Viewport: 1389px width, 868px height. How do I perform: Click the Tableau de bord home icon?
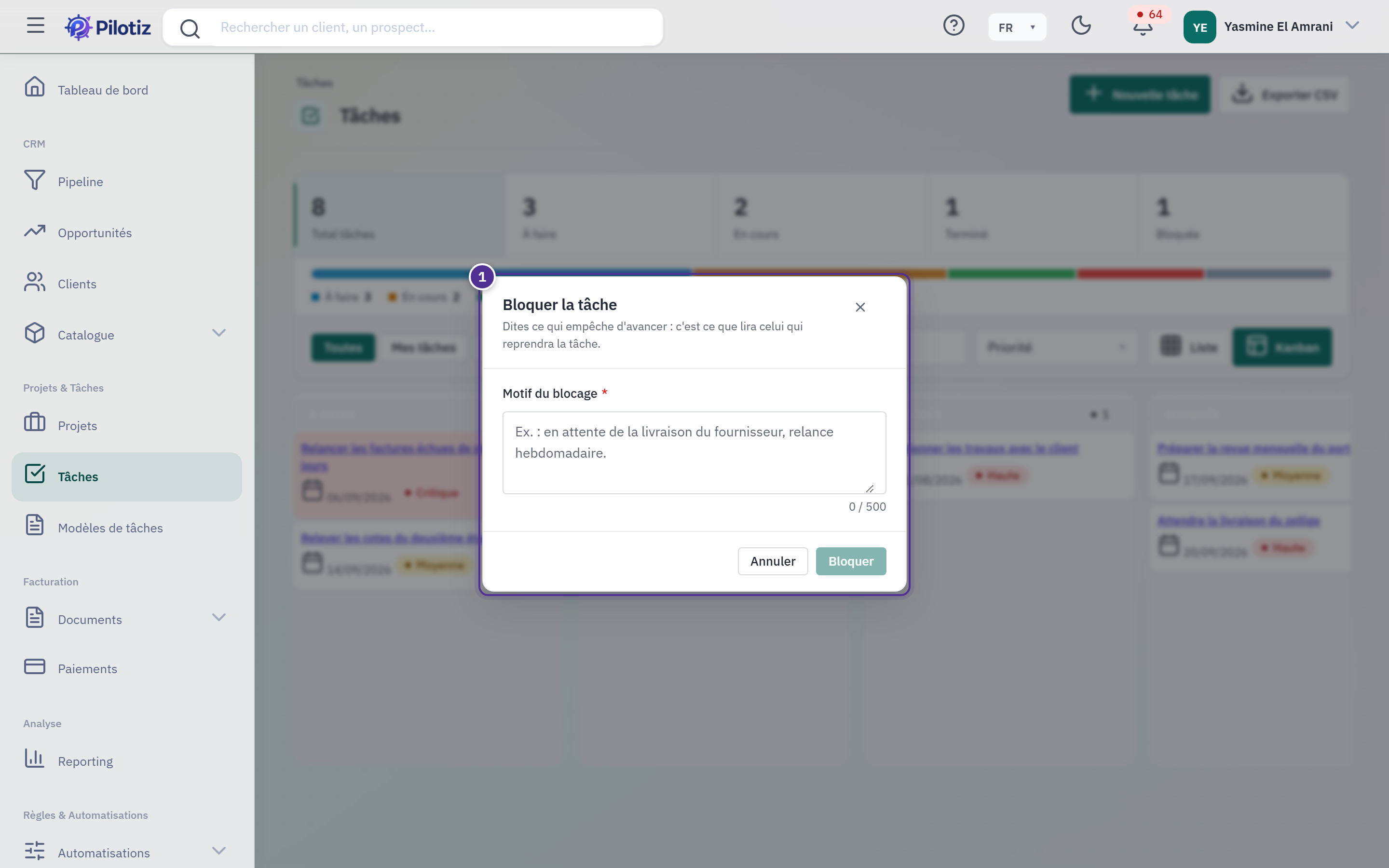[x=34, y=88]
